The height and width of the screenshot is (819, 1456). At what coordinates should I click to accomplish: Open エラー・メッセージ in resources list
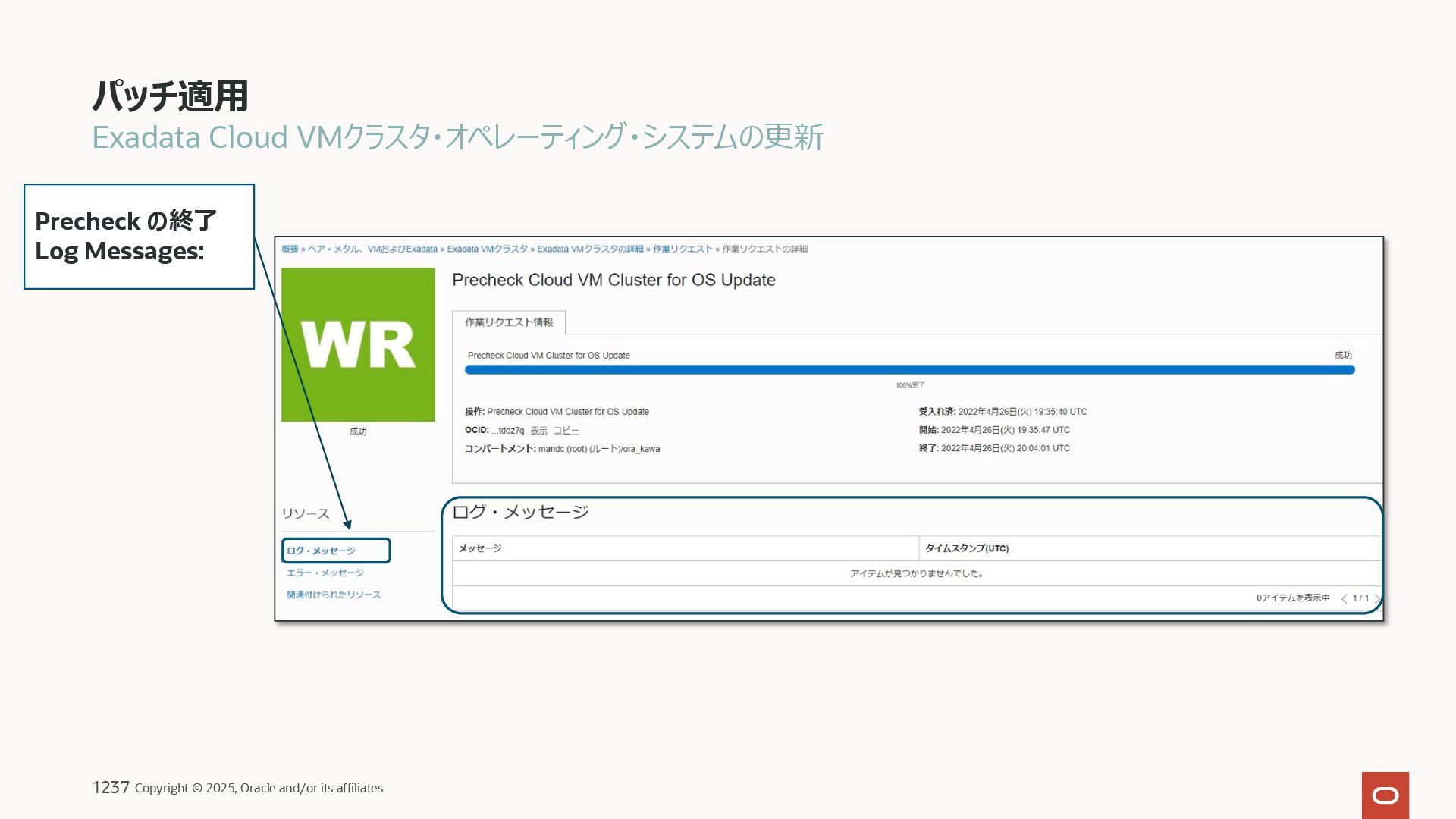325,573
